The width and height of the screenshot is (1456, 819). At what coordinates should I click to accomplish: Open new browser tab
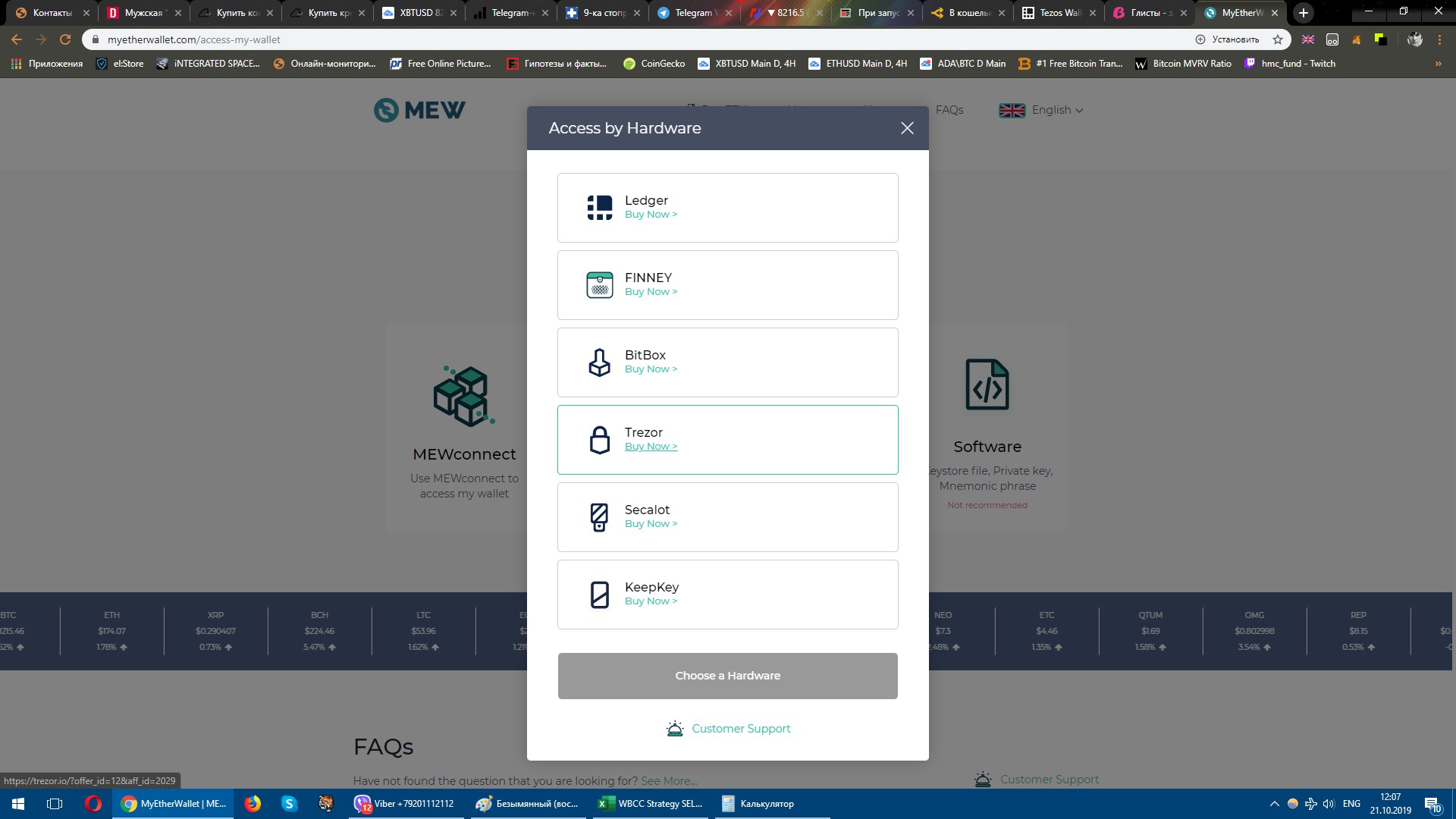1303,13
